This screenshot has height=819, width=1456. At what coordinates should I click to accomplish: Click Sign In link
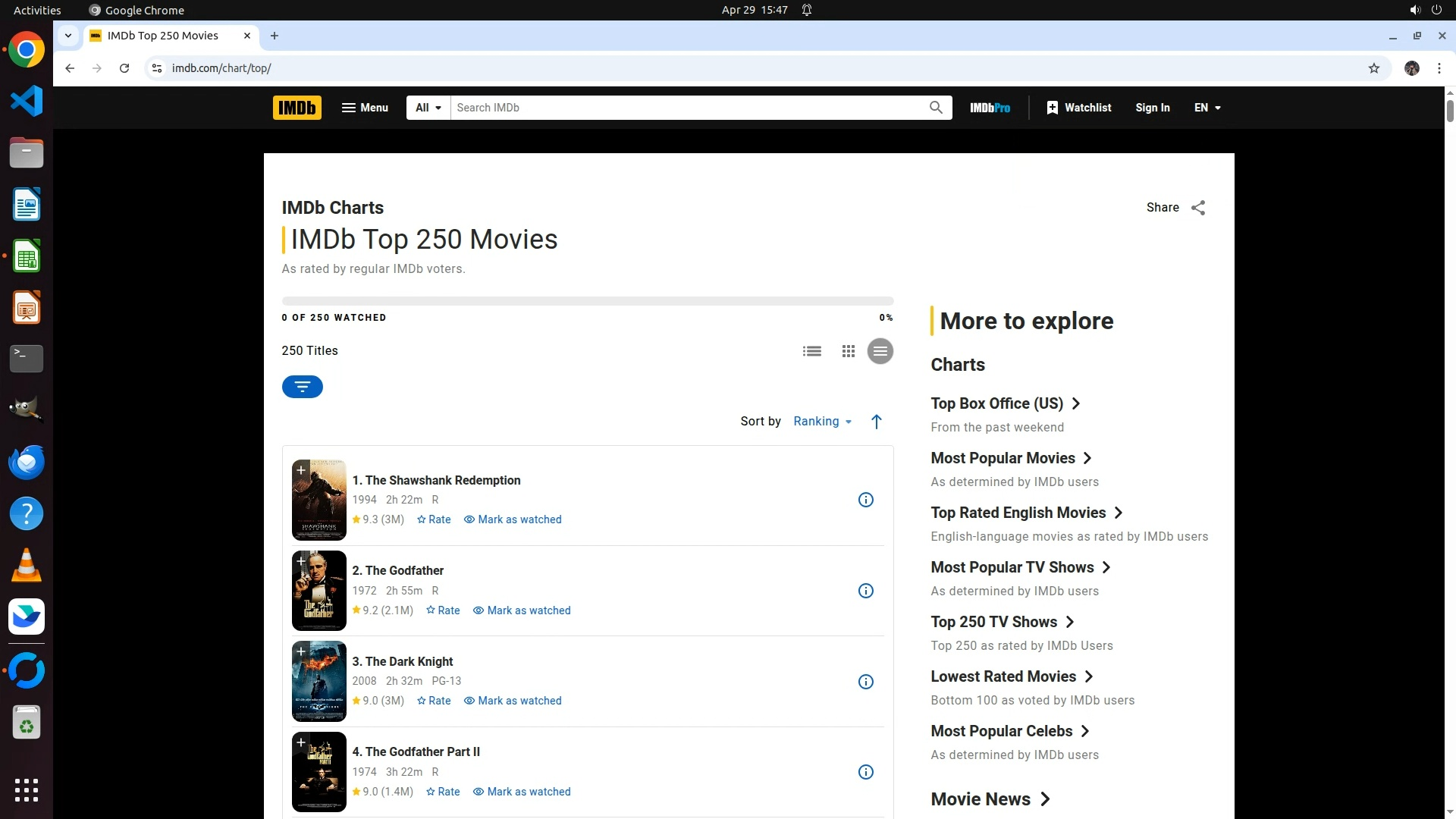1152,108
